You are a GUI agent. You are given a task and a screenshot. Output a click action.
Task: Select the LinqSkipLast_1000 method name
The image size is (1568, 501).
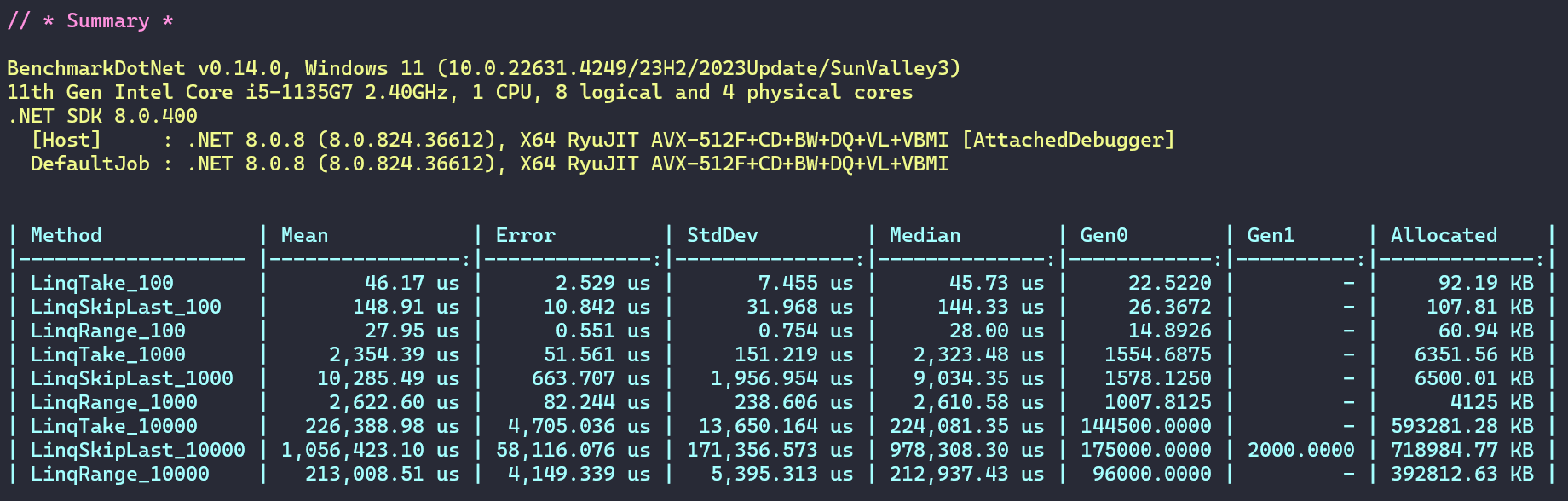[131, 378]
